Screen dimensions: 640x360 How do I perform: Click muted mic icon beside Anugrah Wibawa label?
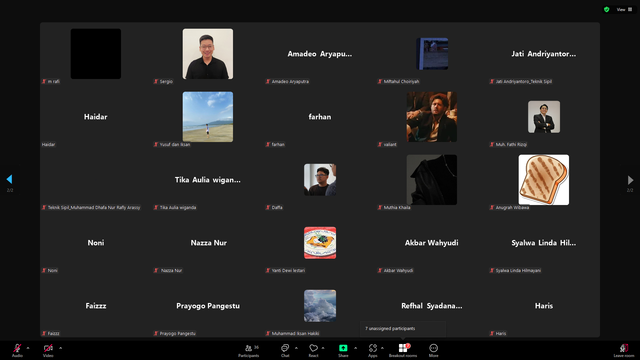492,207
